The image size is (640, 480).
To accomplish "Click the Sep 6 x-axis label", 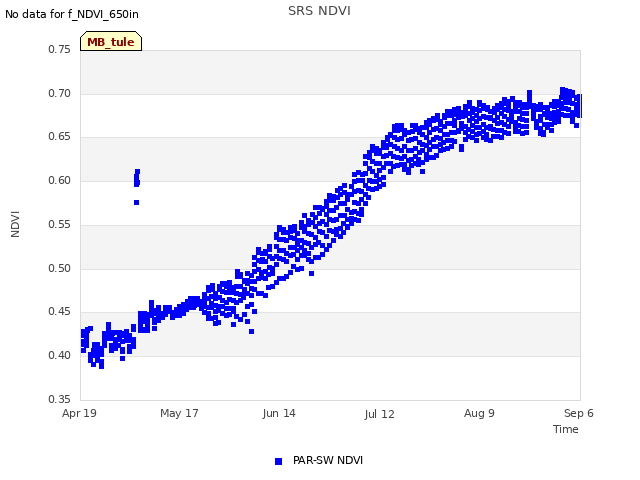I will 578,413.
